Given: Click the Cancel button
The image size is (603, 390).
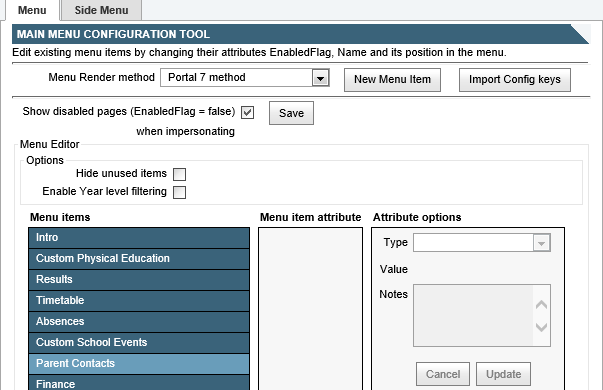Looking at the screenshot, I should (x=443, y=374).
